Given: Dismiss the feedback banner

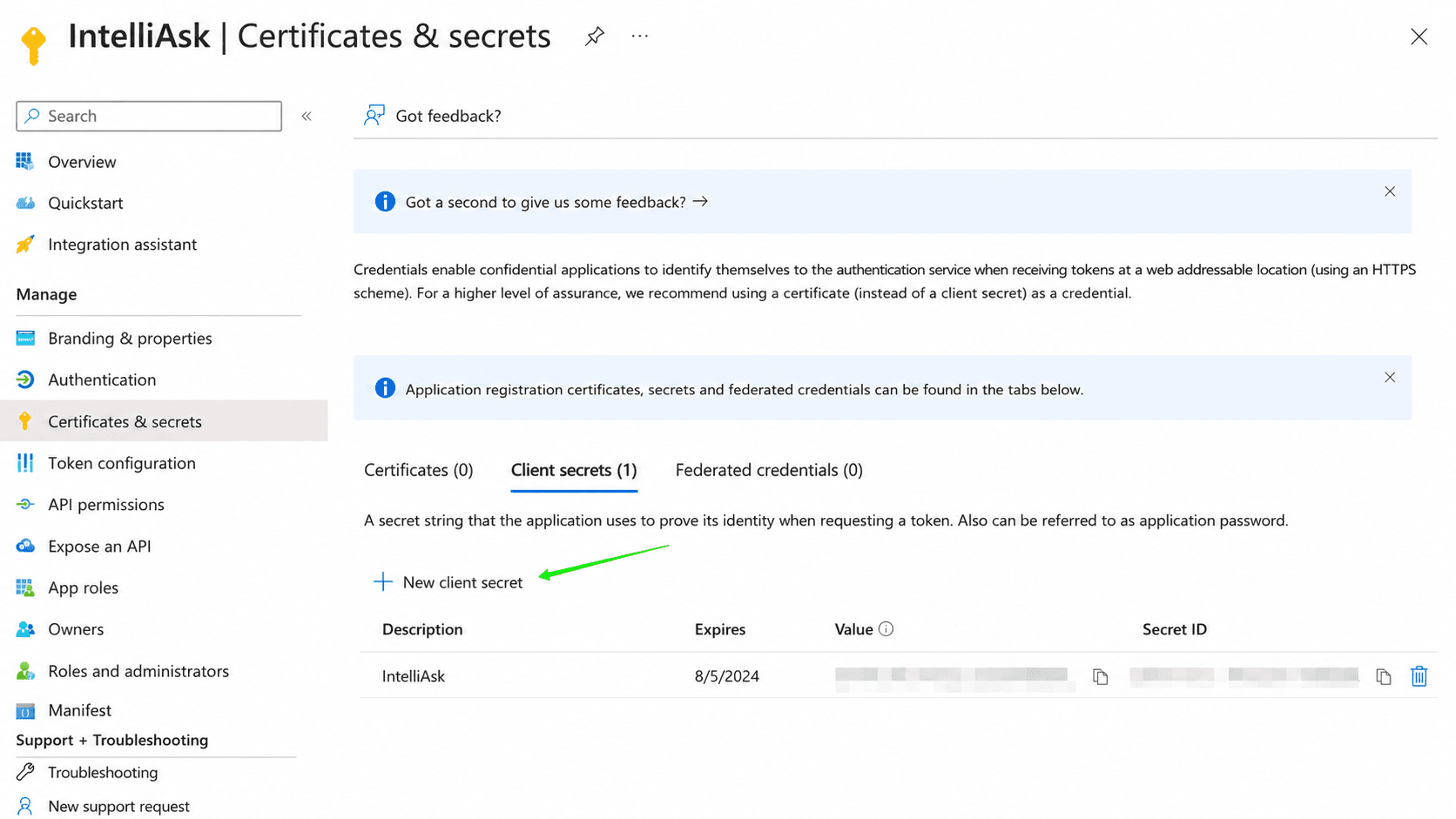Looking at the screenshot, I should 1390,191.
